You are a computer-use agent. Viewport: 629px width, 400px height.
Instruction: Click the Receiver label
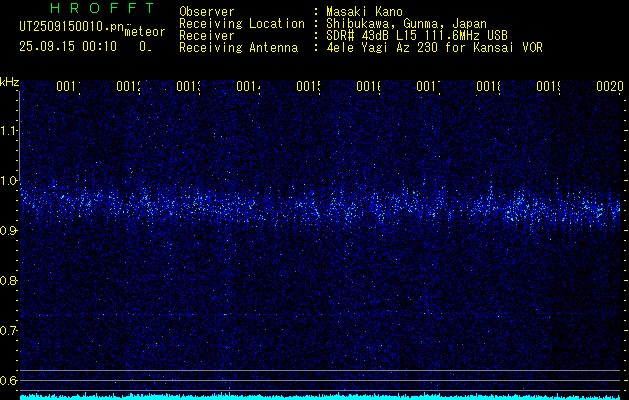click(x=207, y=36)
